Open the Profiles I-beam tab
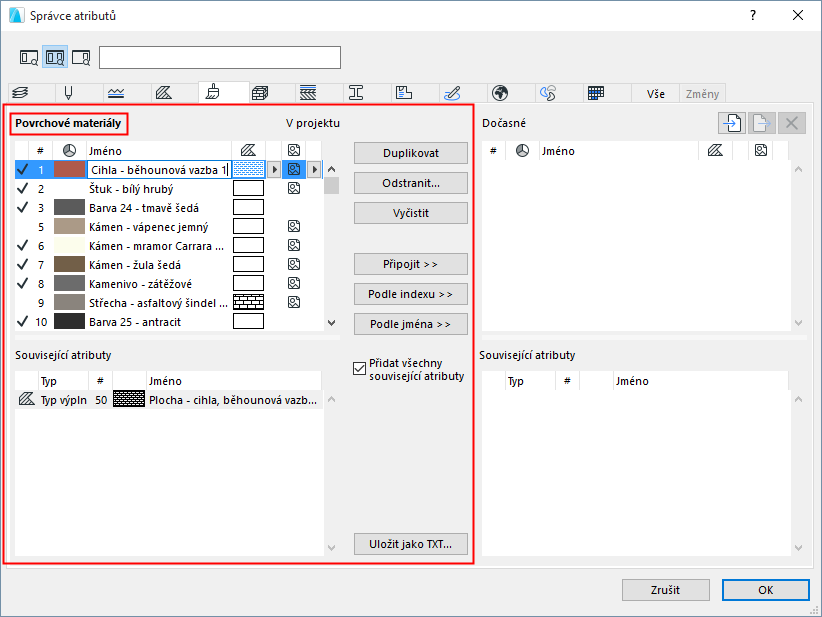This screenshot has width=822, height=617. pyautogui.click(x=356, y=93)
